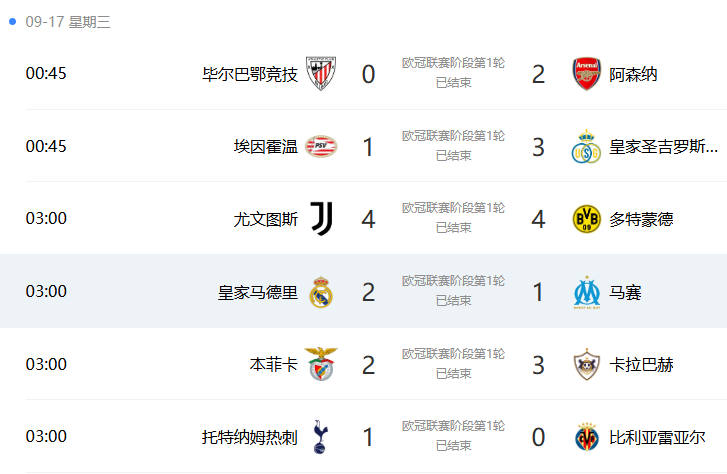Click the 托特纳姆热刺 team name
This screenshot has height=474, width=727.
point(249,437)
